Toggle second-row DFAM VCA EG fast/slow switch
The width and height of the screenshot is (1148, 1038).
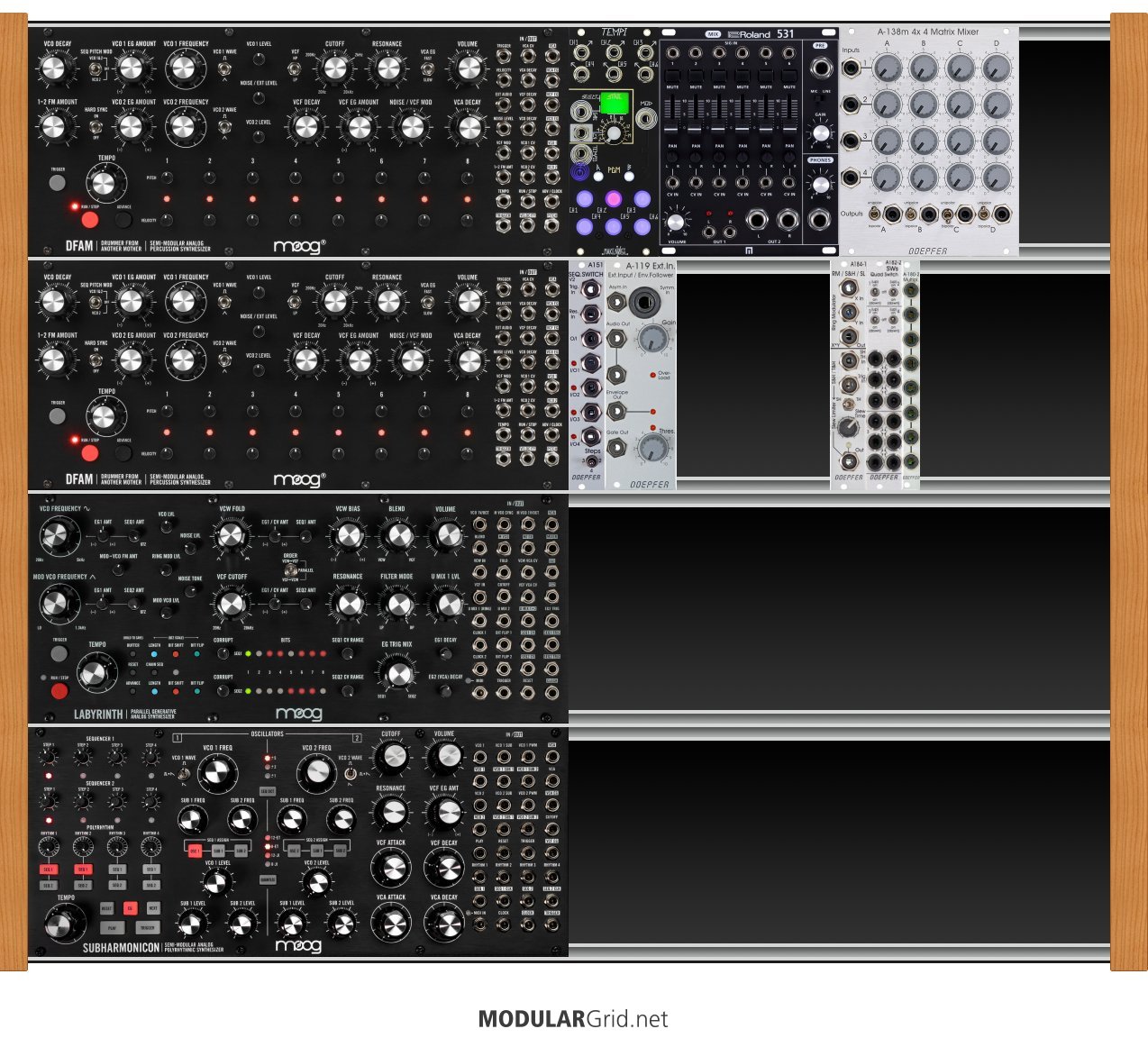pos(428,302)
